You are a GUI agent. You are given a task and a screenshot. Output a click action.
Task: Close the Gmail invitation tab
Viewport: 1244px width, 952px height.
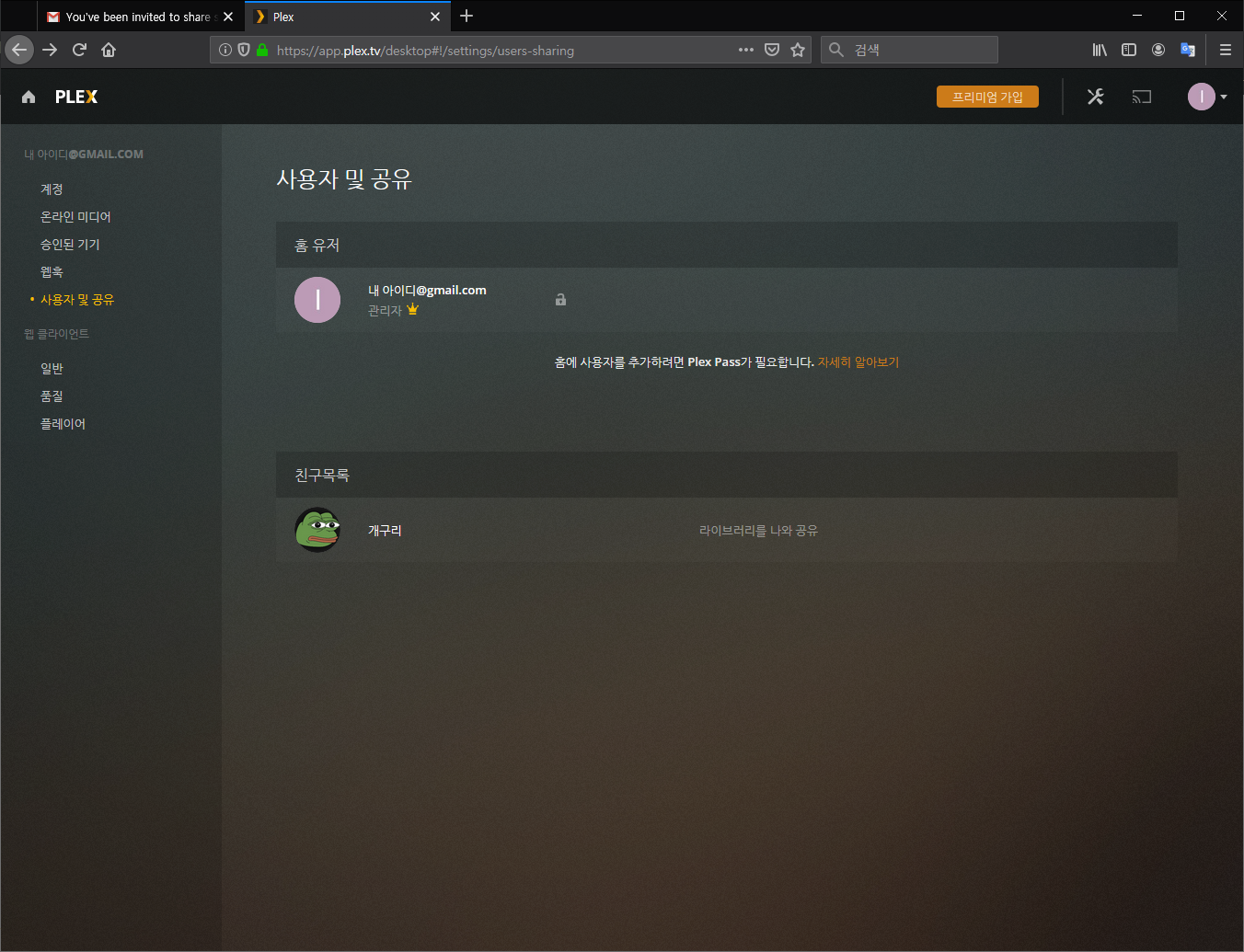point(228,17)
